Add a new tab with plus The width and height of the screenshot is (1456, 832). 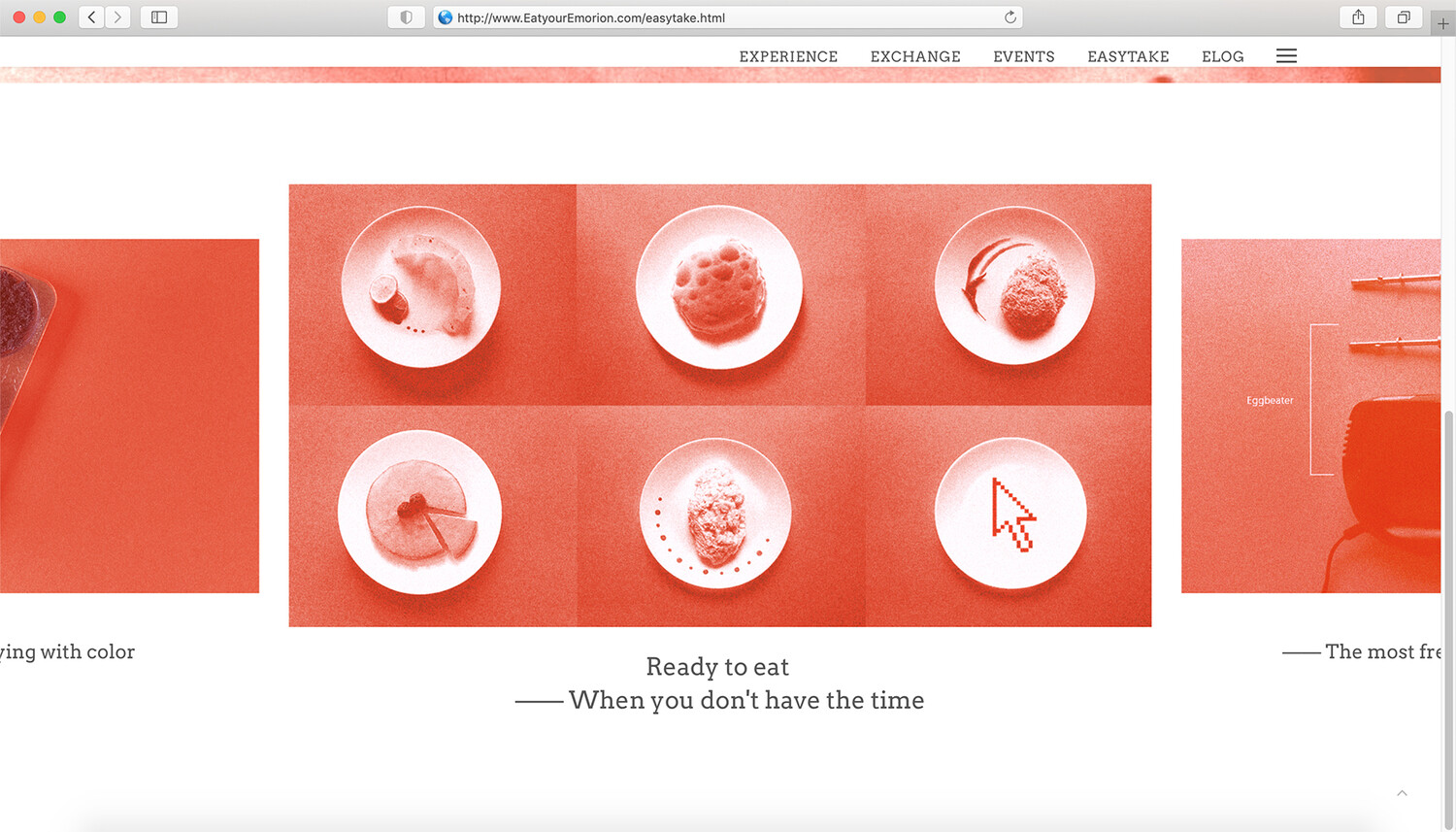1443,23
